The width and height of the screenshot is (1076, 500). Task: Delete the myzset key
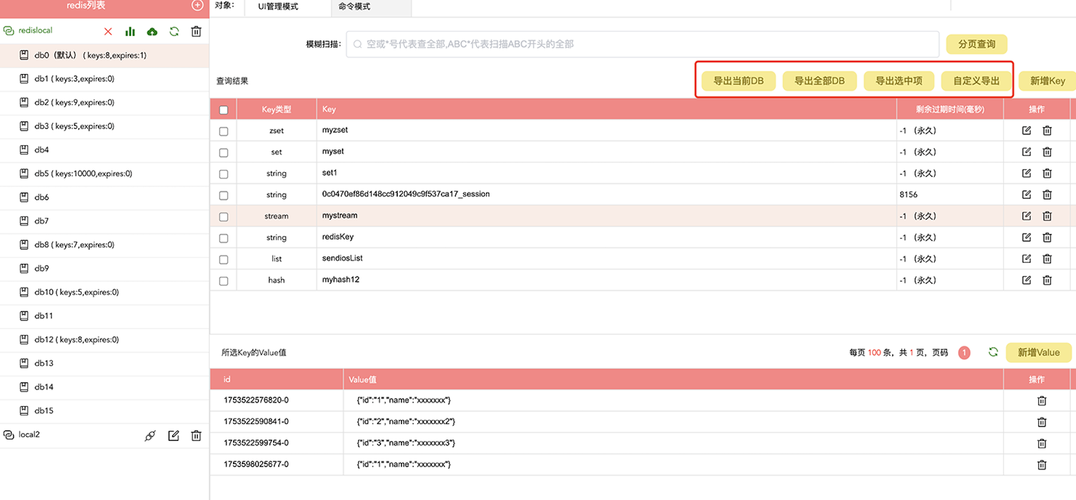(x=1047, y=130)
